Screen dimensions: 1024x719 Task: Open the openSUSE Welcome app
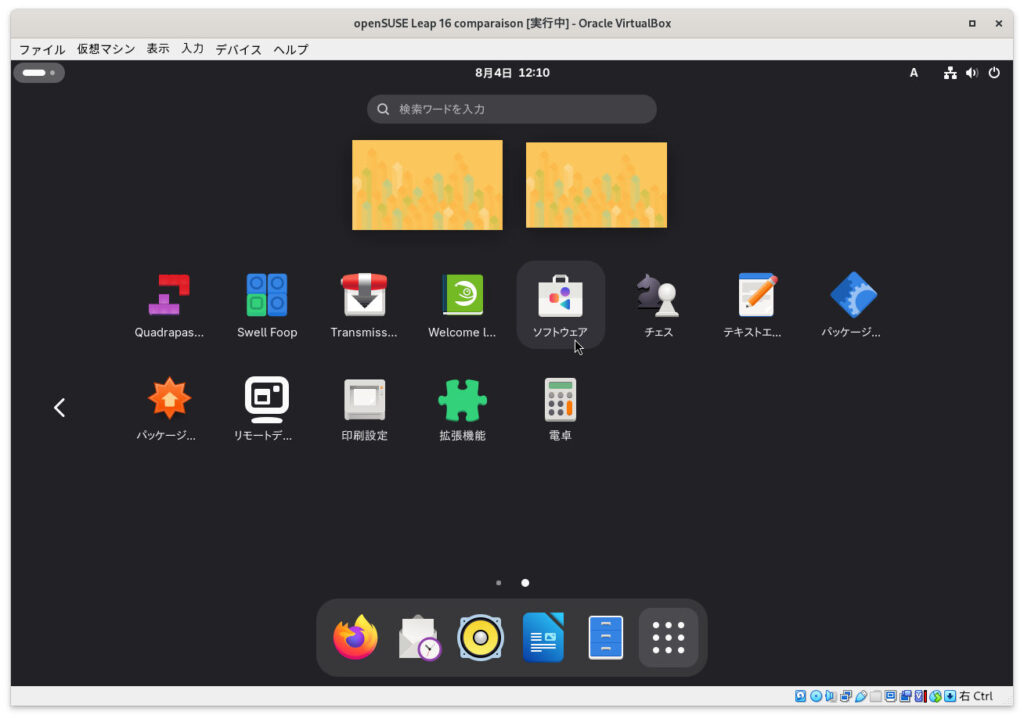462,306
